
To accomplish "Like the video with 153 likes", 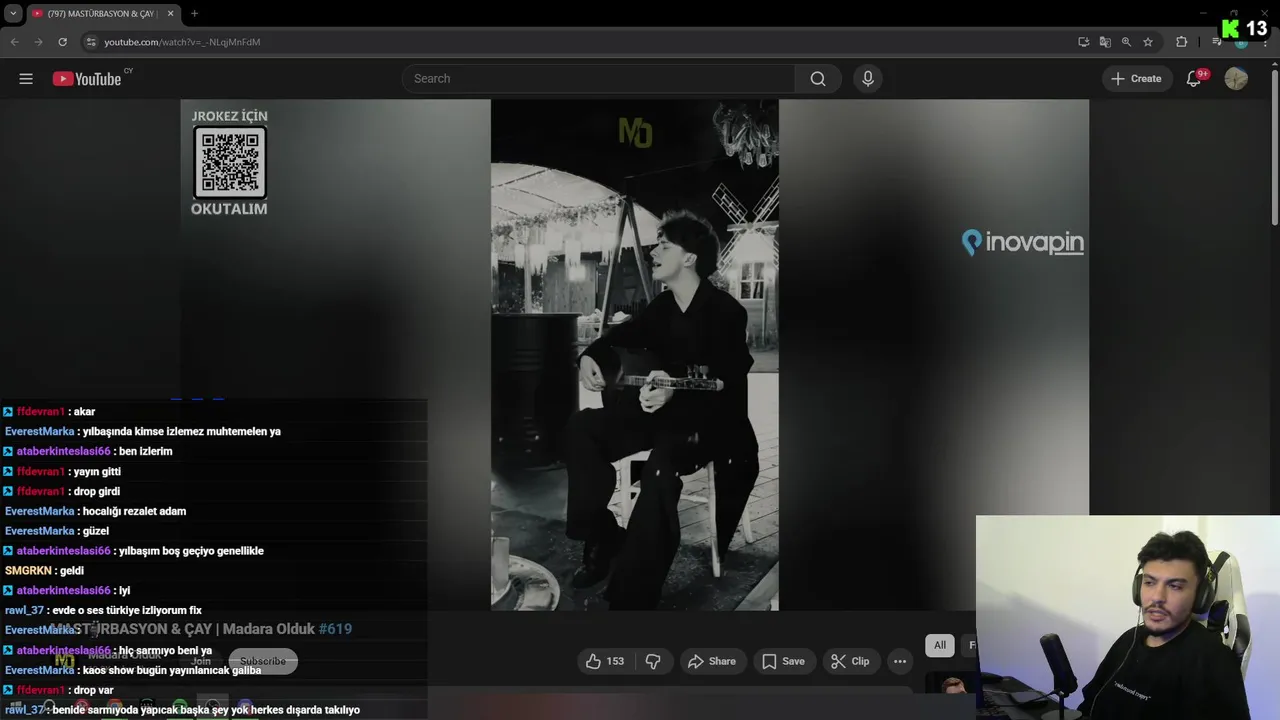I will click(x=604, y=661).
